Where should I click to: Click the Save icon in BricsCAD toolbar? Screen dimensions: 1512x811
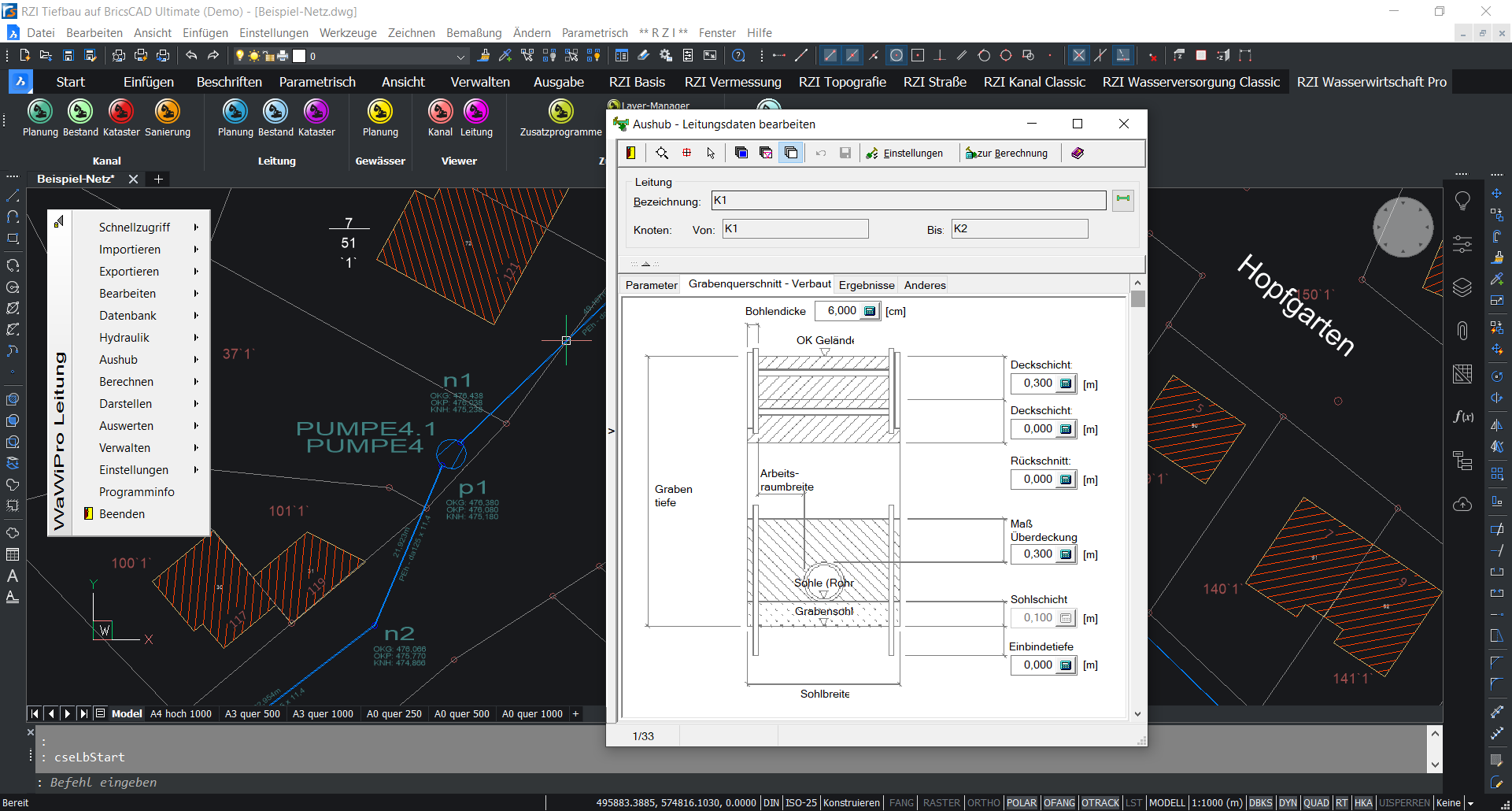68,56
